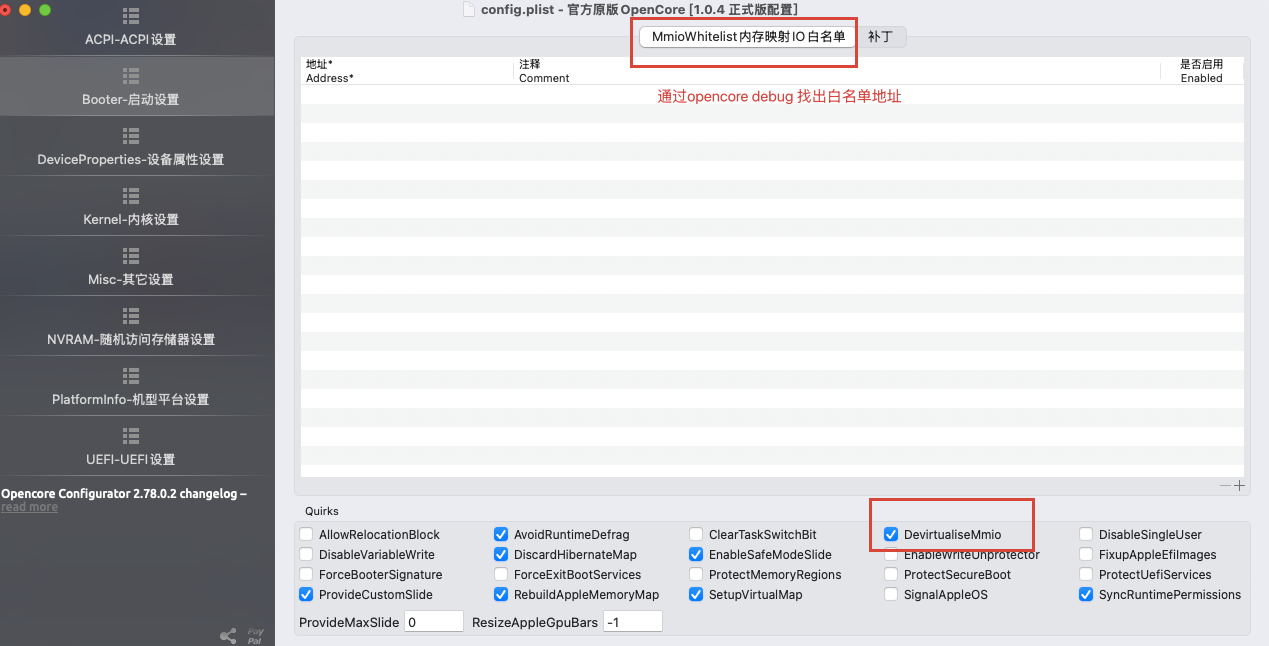Minimize the window with the yellow button

click(x=25, y=9)
